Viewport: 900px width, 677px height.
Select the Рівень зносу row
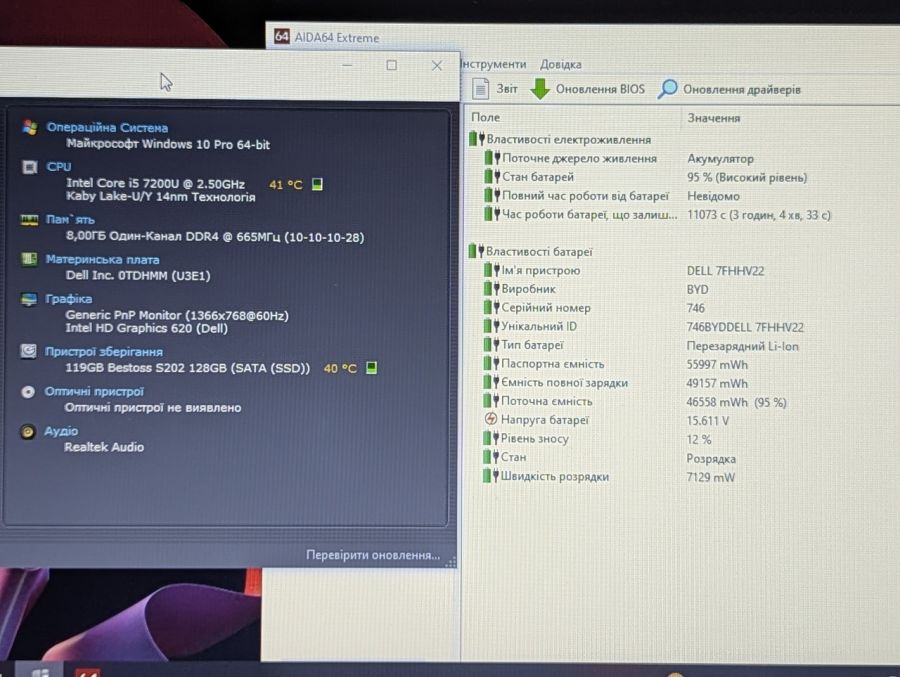[x=597, y=439]
